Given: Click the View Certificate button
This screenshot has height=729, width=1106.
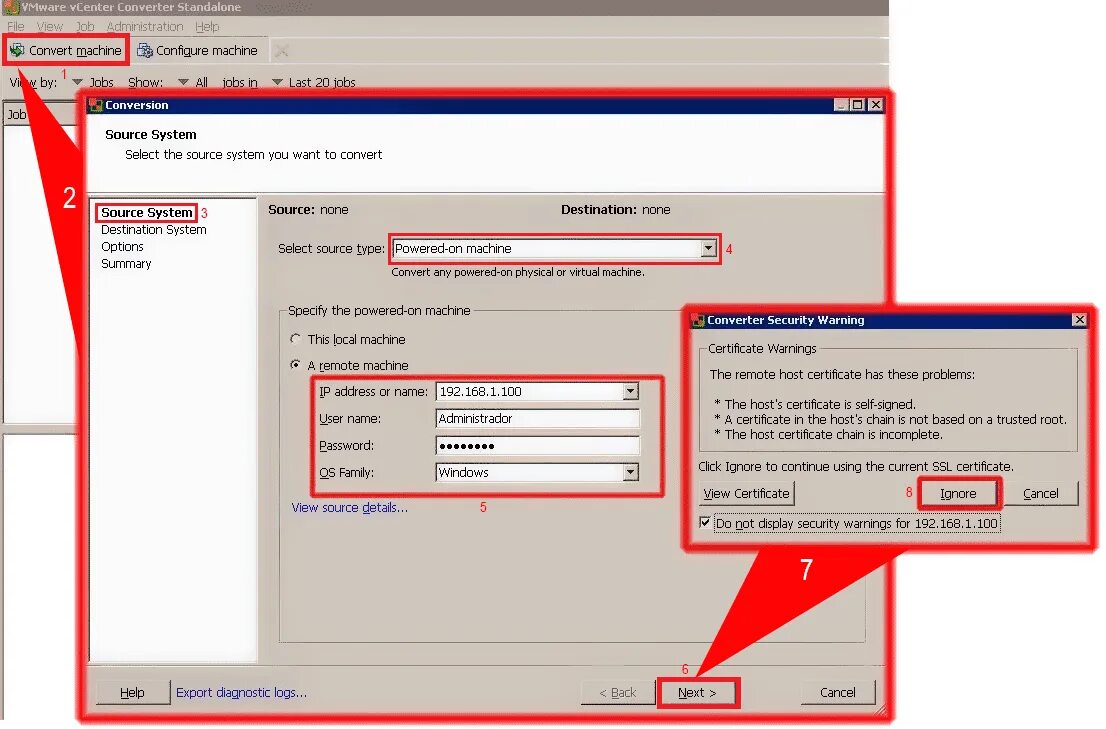Looking at the screenshot, I should point(746,494).
